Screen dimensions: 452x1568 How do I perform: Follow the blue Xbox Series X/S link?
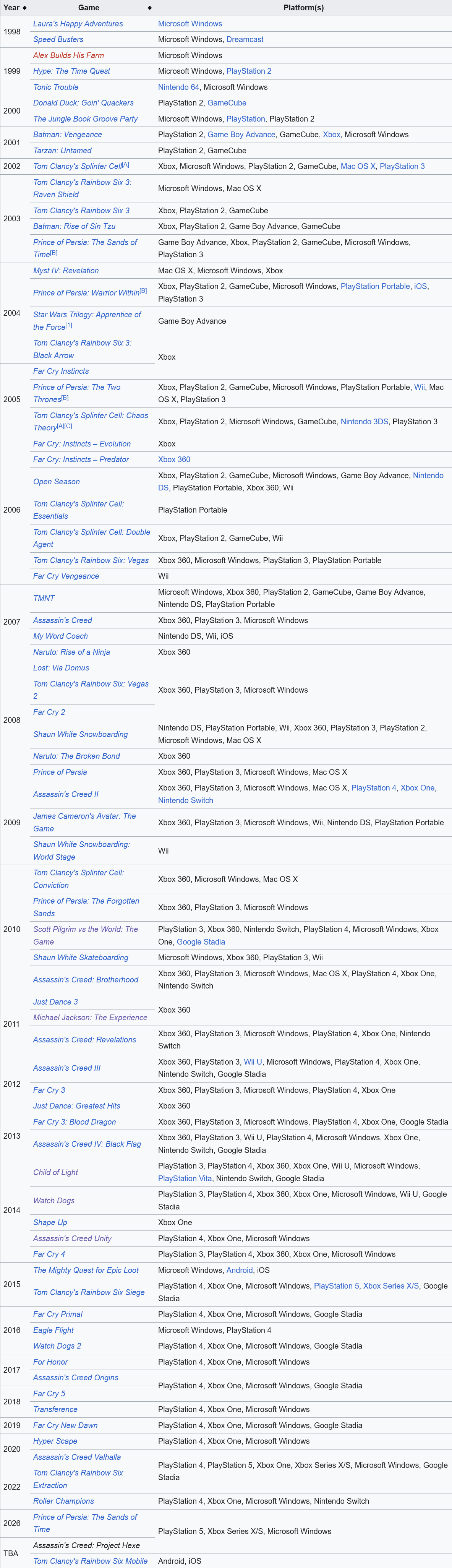coord(391,1286)
